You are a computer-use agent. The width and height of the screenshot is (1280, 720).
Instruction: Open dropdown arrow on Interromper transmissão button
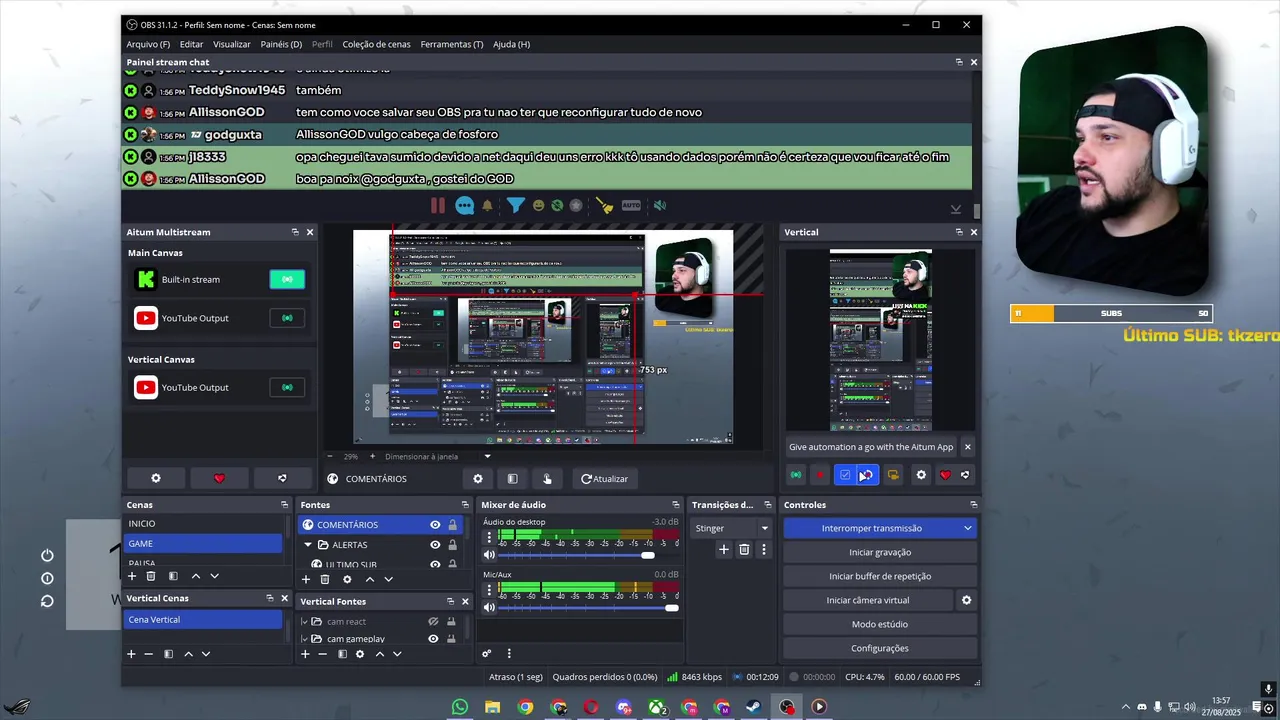tap(967, 528)
